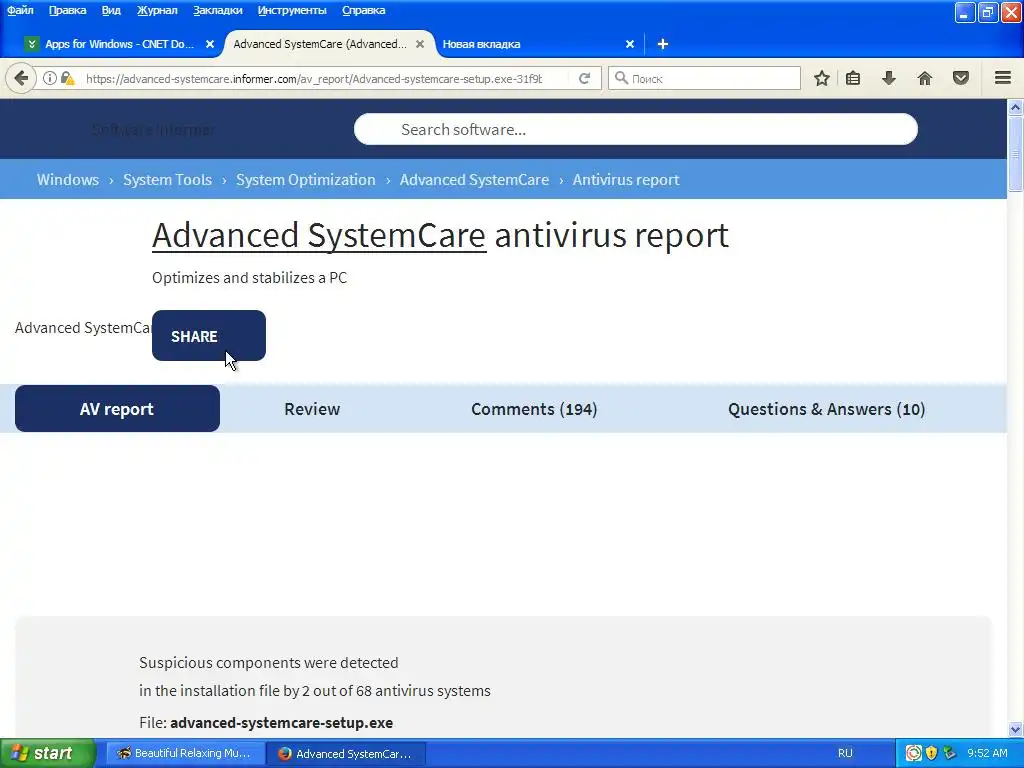Image resolution: width=1024 pixels, height=768 pixels.
Task: Go back with the browser back arrow
Action: [x=21, y=78]
